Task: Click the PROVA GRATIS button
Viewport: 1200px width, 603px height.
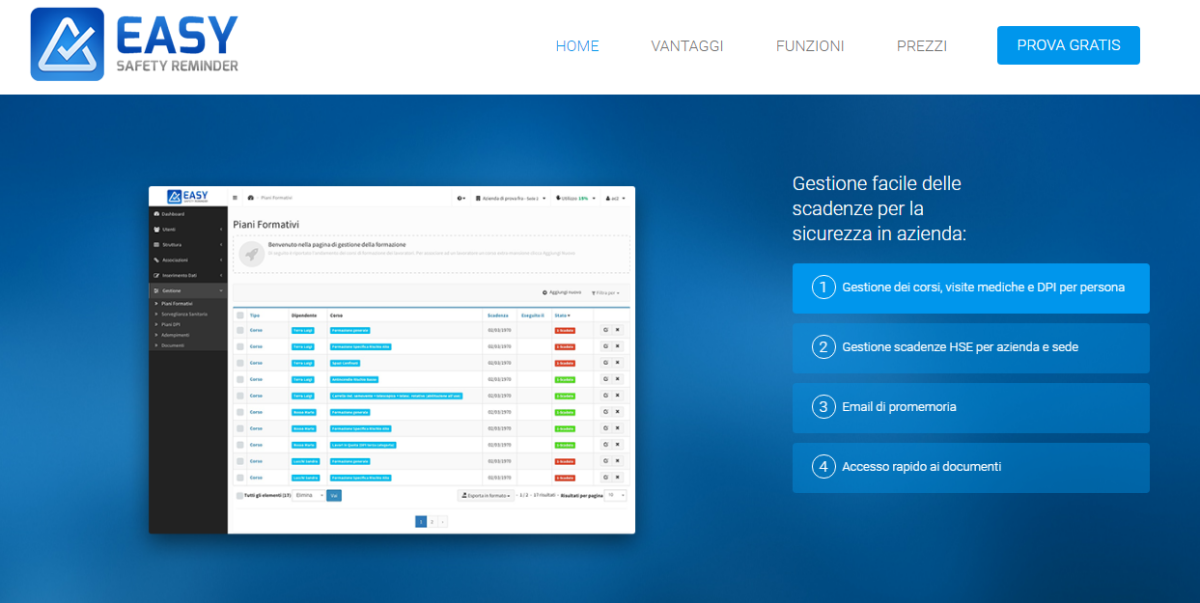Action: 1068,45
